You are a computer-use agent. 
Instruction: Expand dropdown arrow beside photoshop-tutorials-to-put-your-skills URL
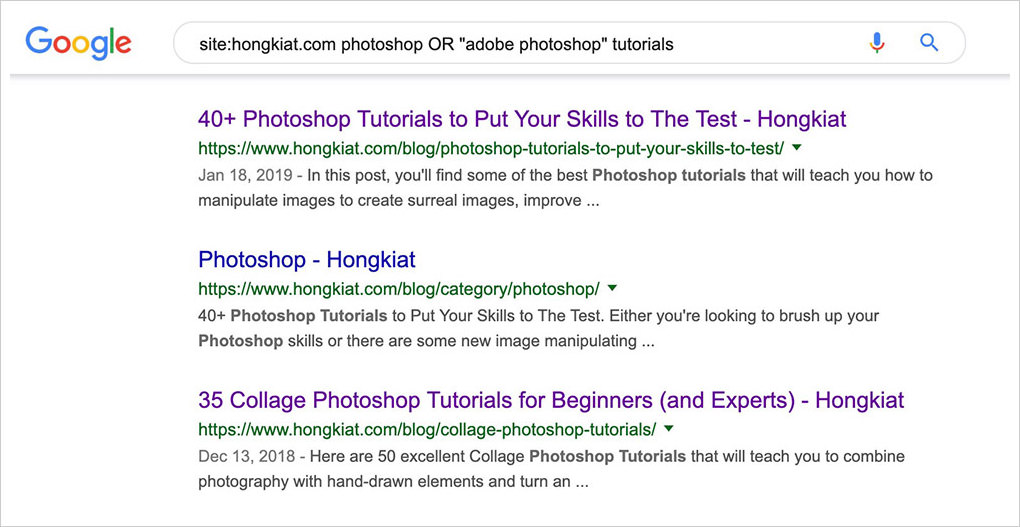click(797, 148)
